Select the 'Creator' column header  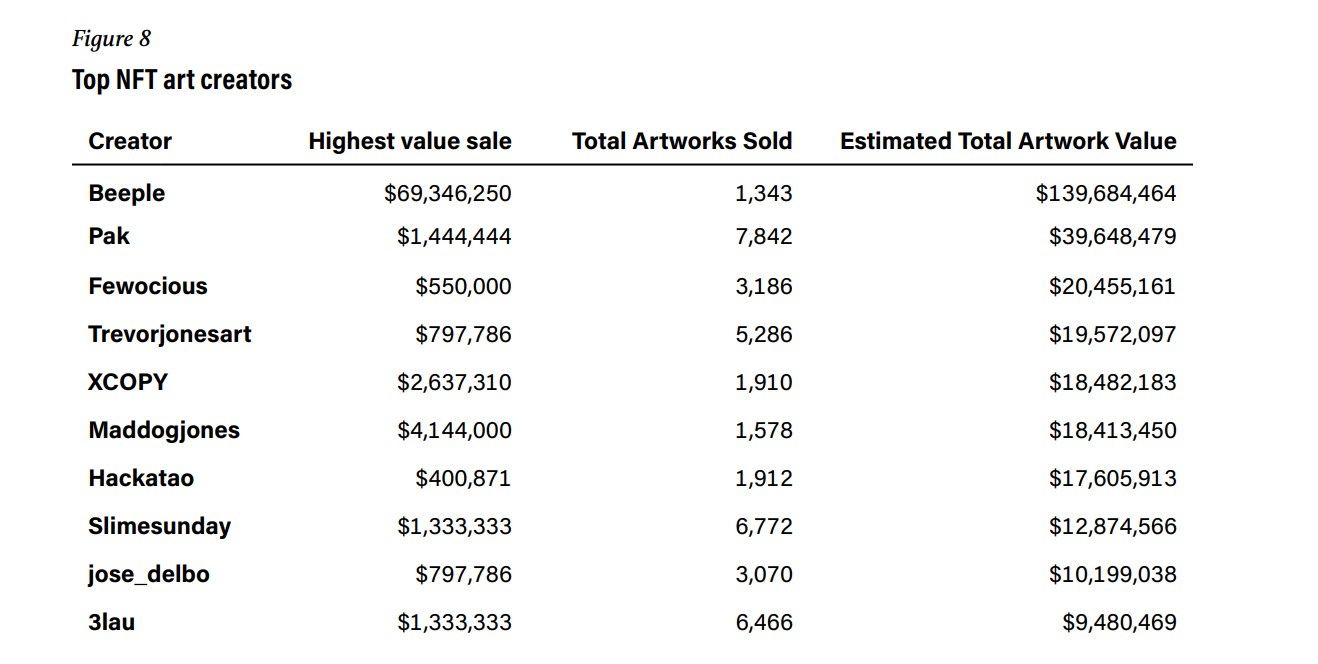tap(130, 141)
